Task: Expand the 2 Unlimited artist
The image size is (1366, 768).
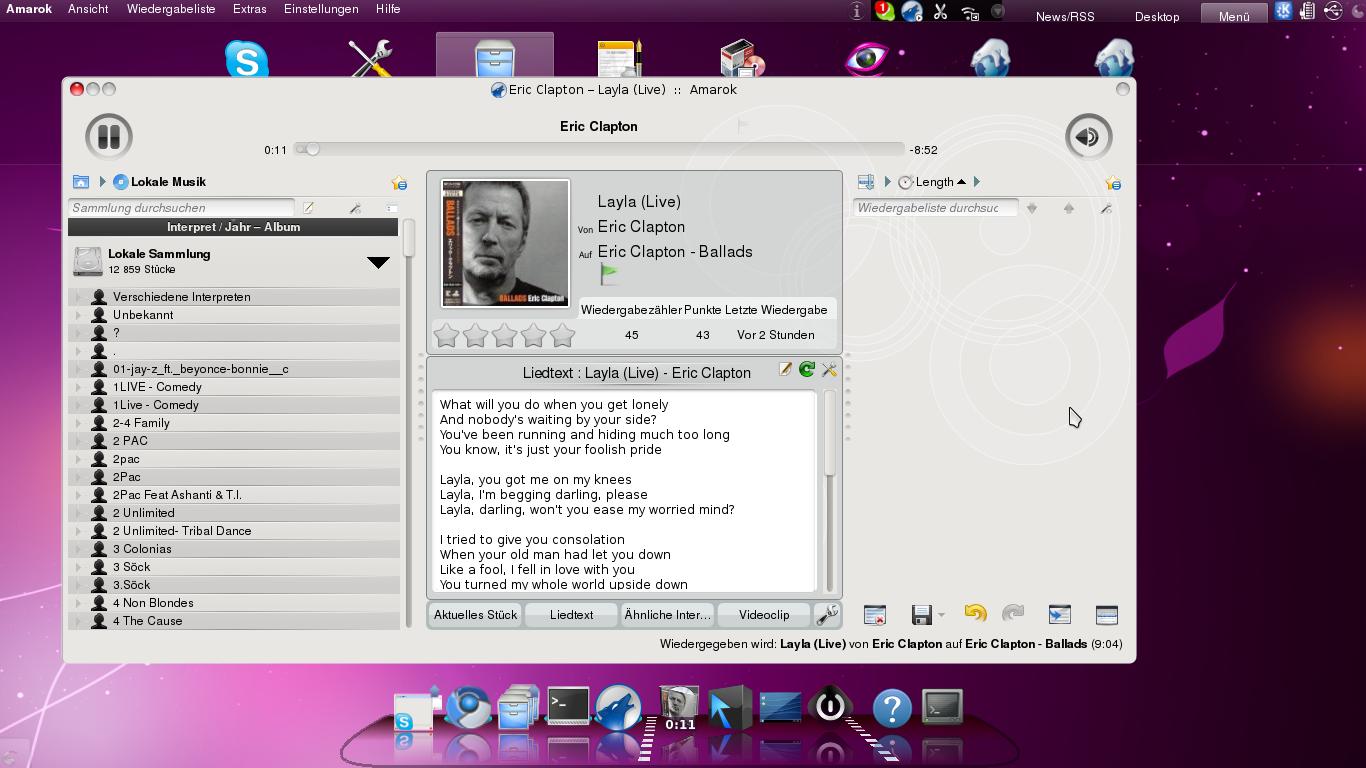Action: click(x=79, y=513)
